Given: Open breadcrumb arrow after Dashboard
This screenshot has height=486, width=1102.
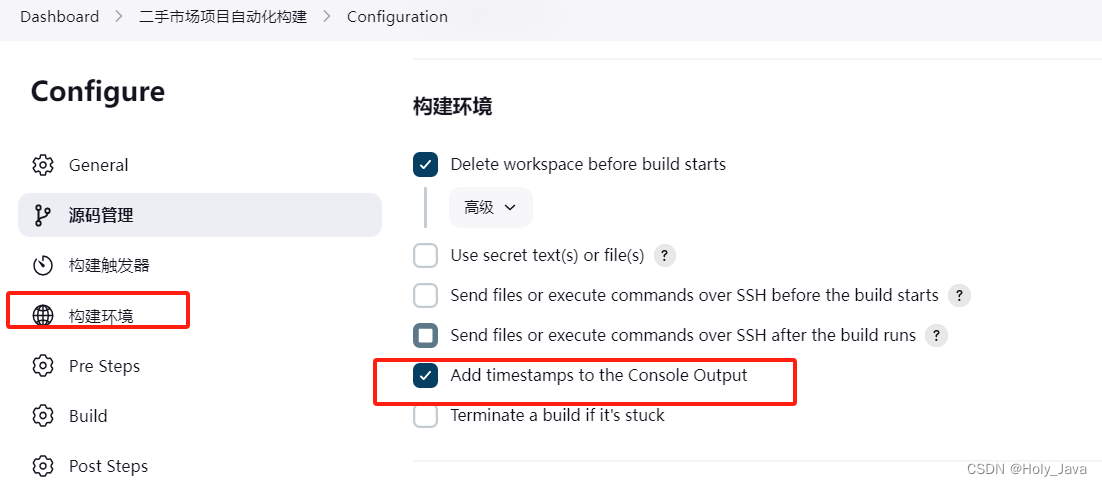Looking at the screenshot, I should tap(119, 17).
